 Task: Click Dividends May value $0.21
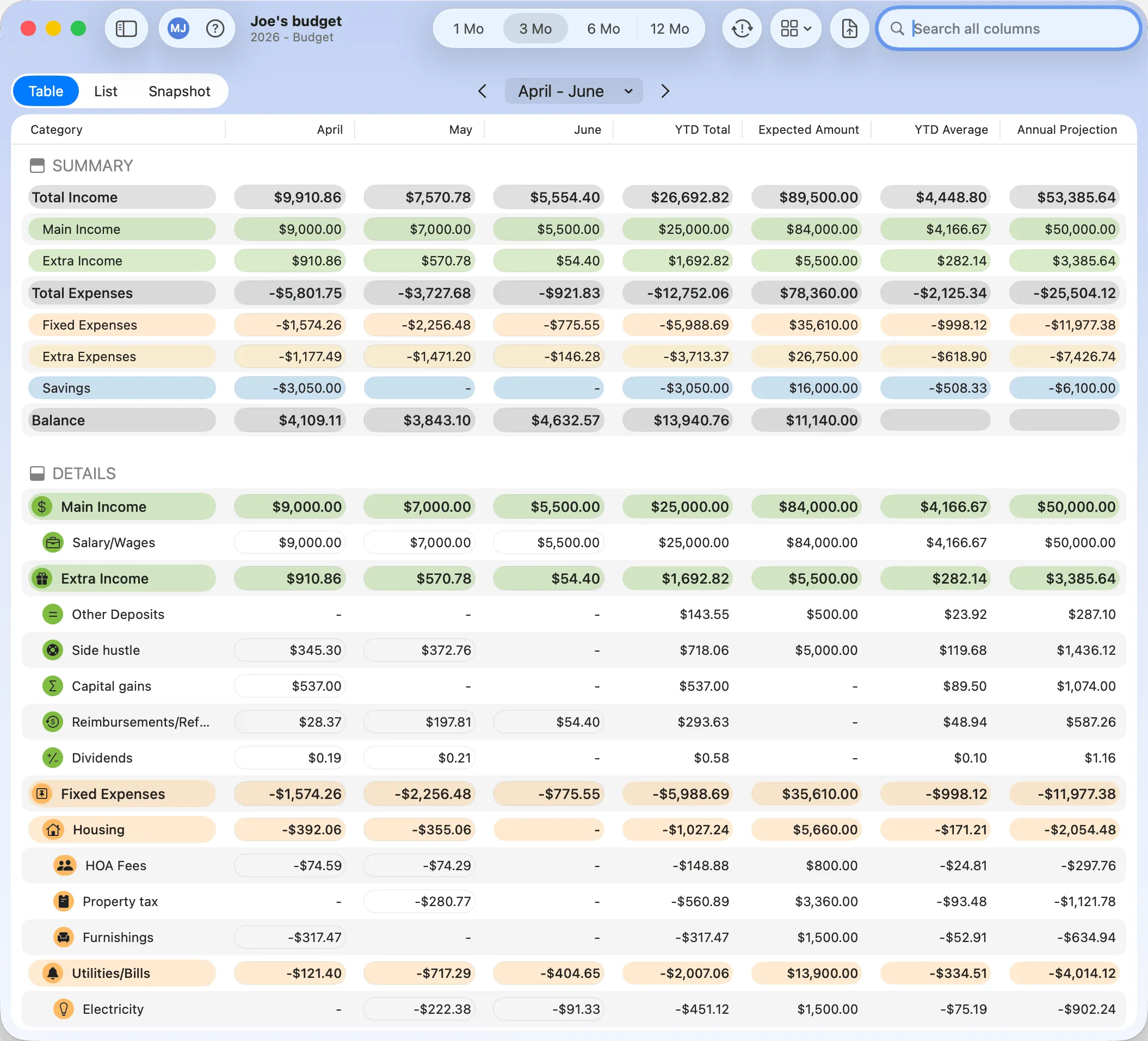[419, 758]
